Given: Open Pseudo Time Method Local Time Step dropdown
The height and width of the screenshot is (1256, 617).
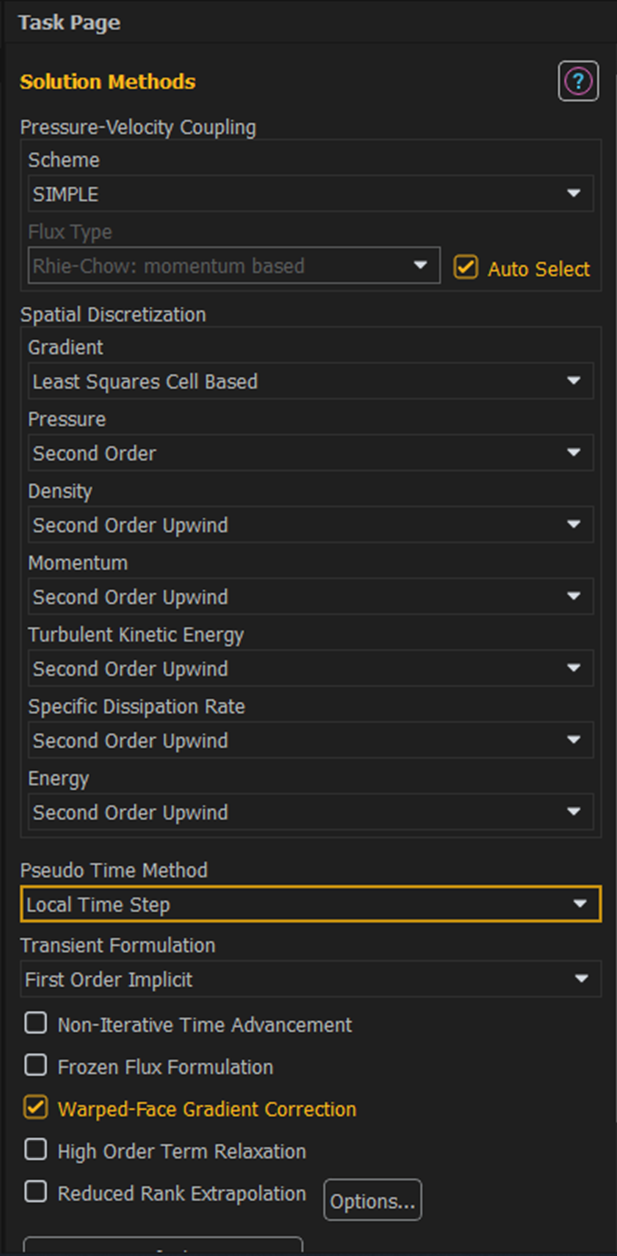Looking at the screenshot, I should pos(310,904).
